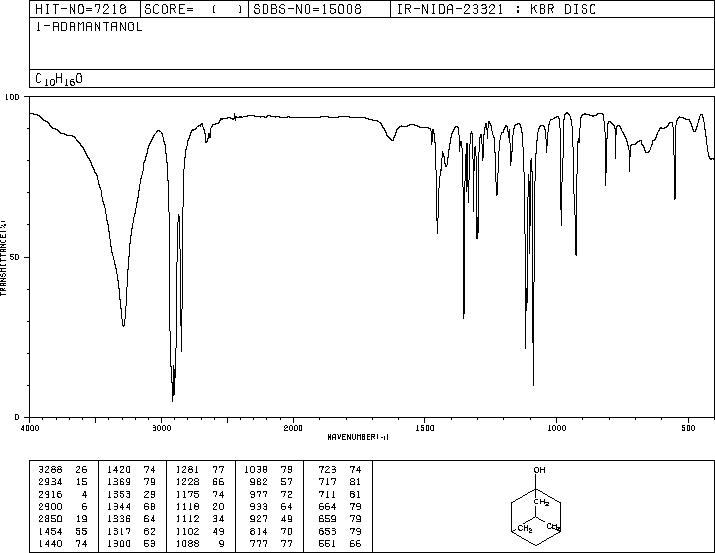Select peak table entry 1420
This screenshot has width=715, height=553.
[x=131, y=470]
